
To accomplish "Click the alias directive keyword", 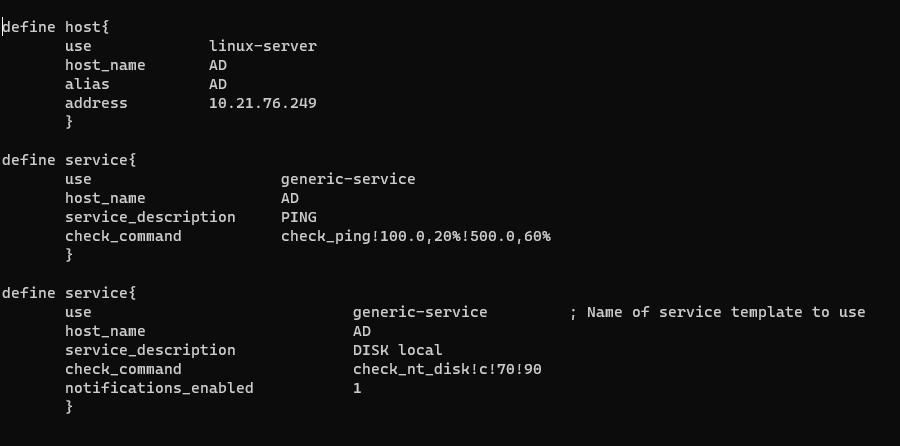I will pyautogui.click(x=87, y=84).
